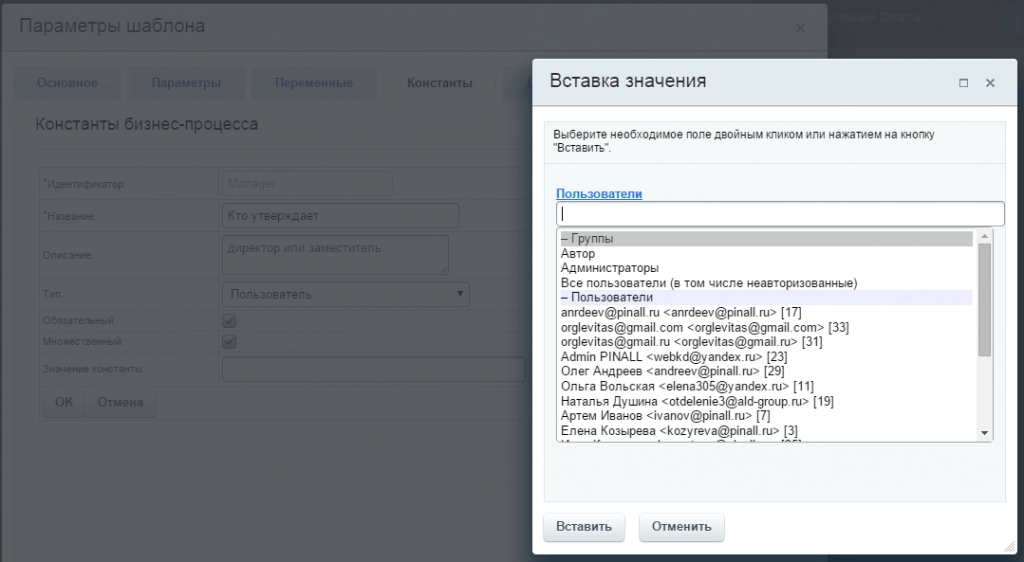This screenshot has height=562, width=1024.
Task: Close the Вставка значения dialog
Action: click(x=990, y=83)
